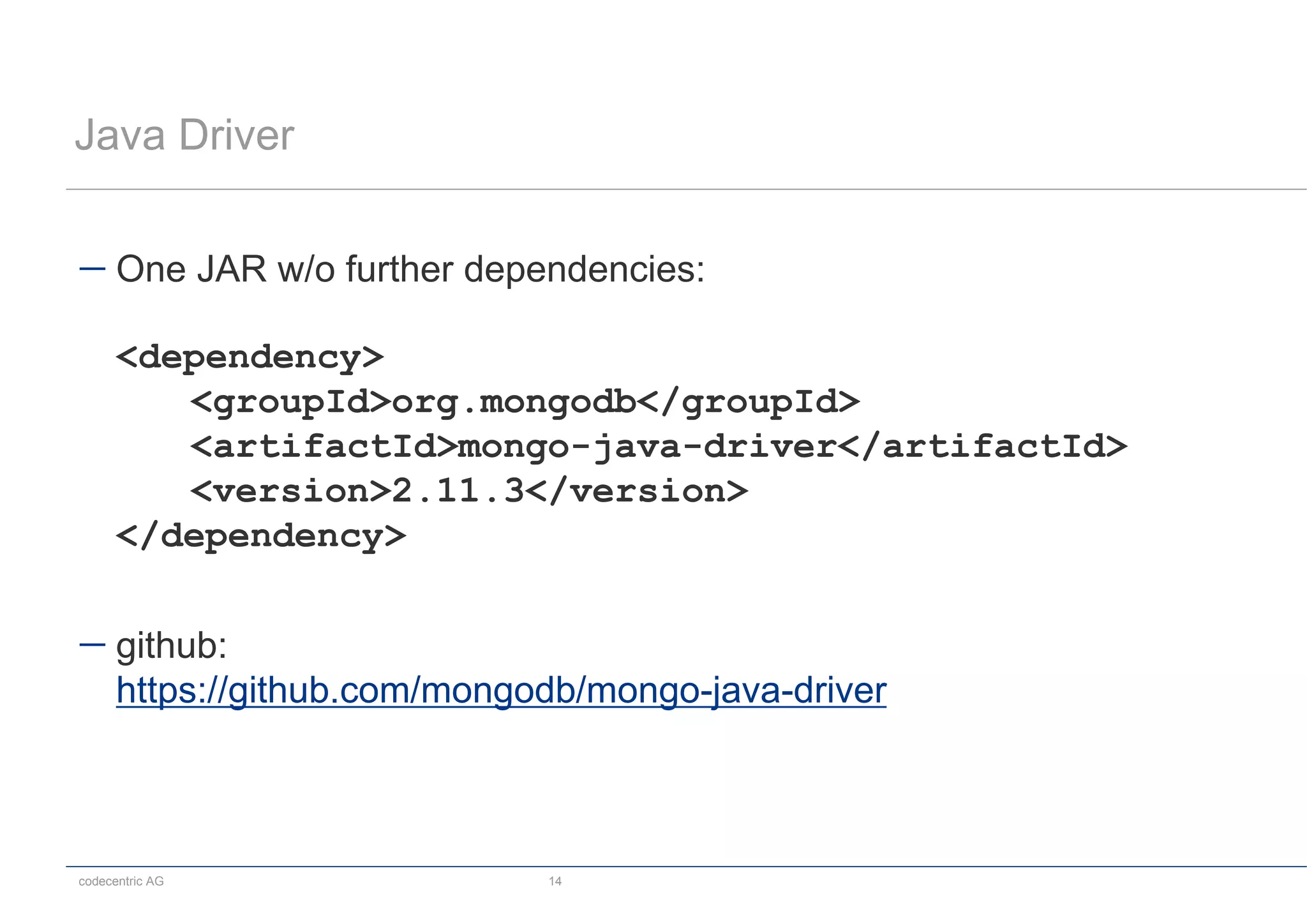Click the groupId org.mongodb line
Viewport: 1307px width, 924px height.
(525, 403)
